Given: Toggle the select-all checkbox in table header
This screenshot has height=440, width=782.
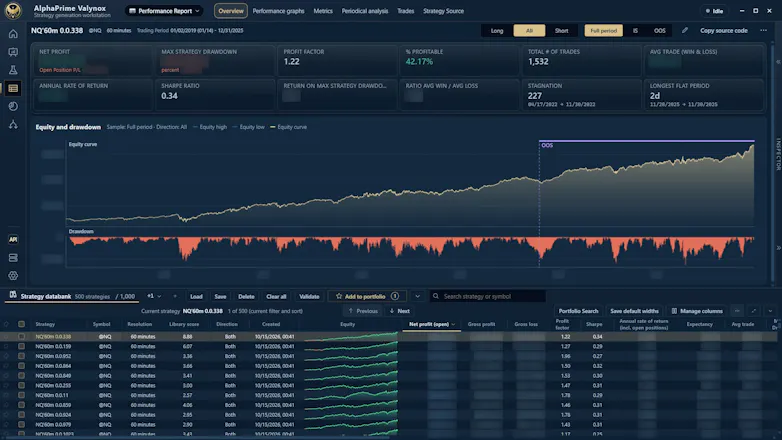Looking at the screenshot, I should point(21,324).
